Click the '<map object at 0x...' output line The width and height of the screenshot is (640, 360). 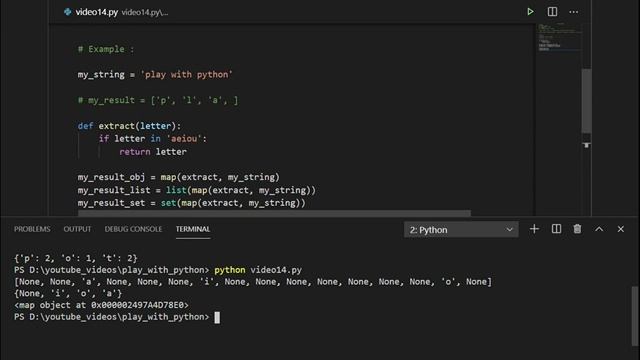[101, 305]
